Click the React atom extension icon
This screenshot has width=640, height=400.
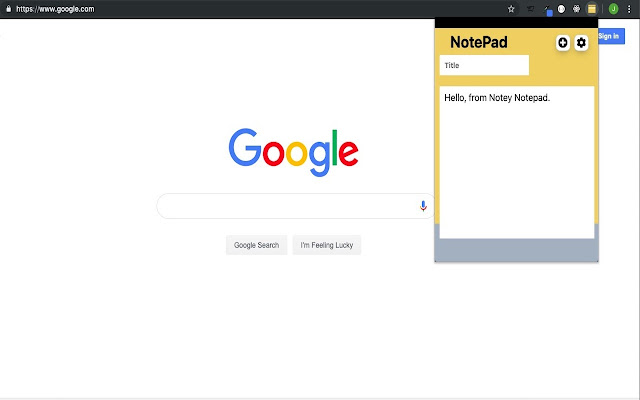(x=576, y=9)
